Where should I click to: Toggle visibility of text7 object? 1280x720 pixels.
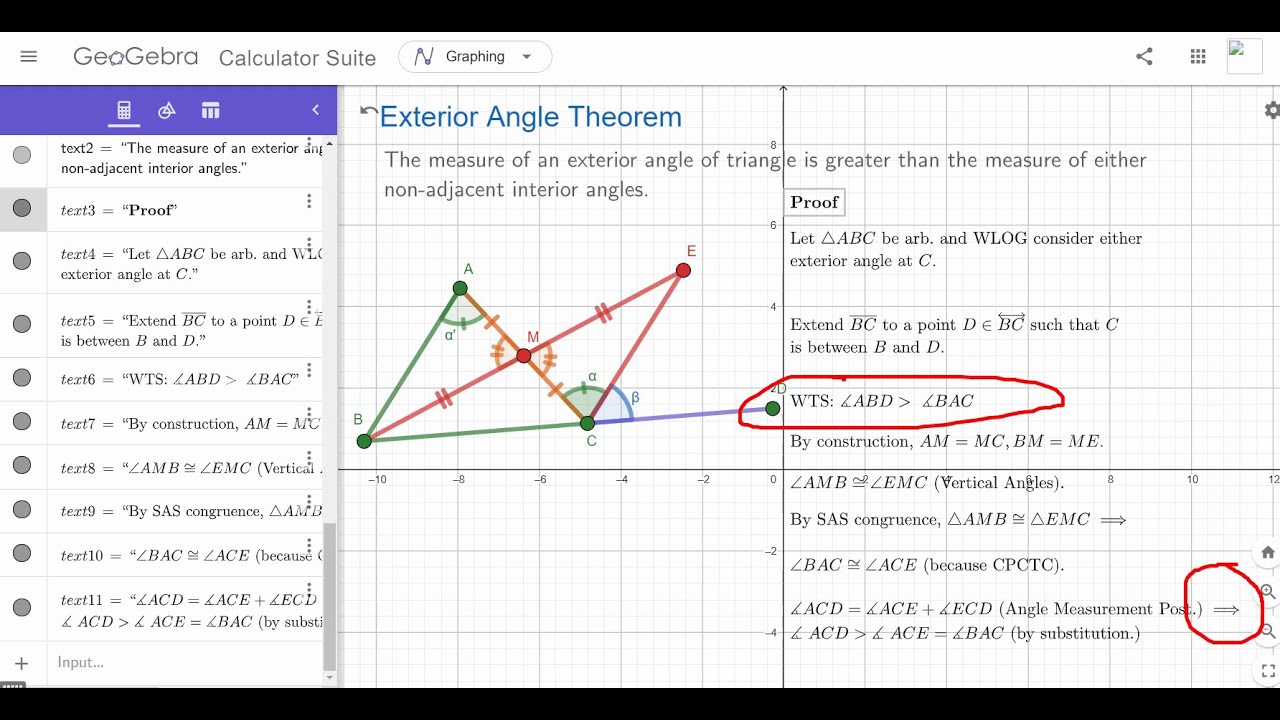22,421
